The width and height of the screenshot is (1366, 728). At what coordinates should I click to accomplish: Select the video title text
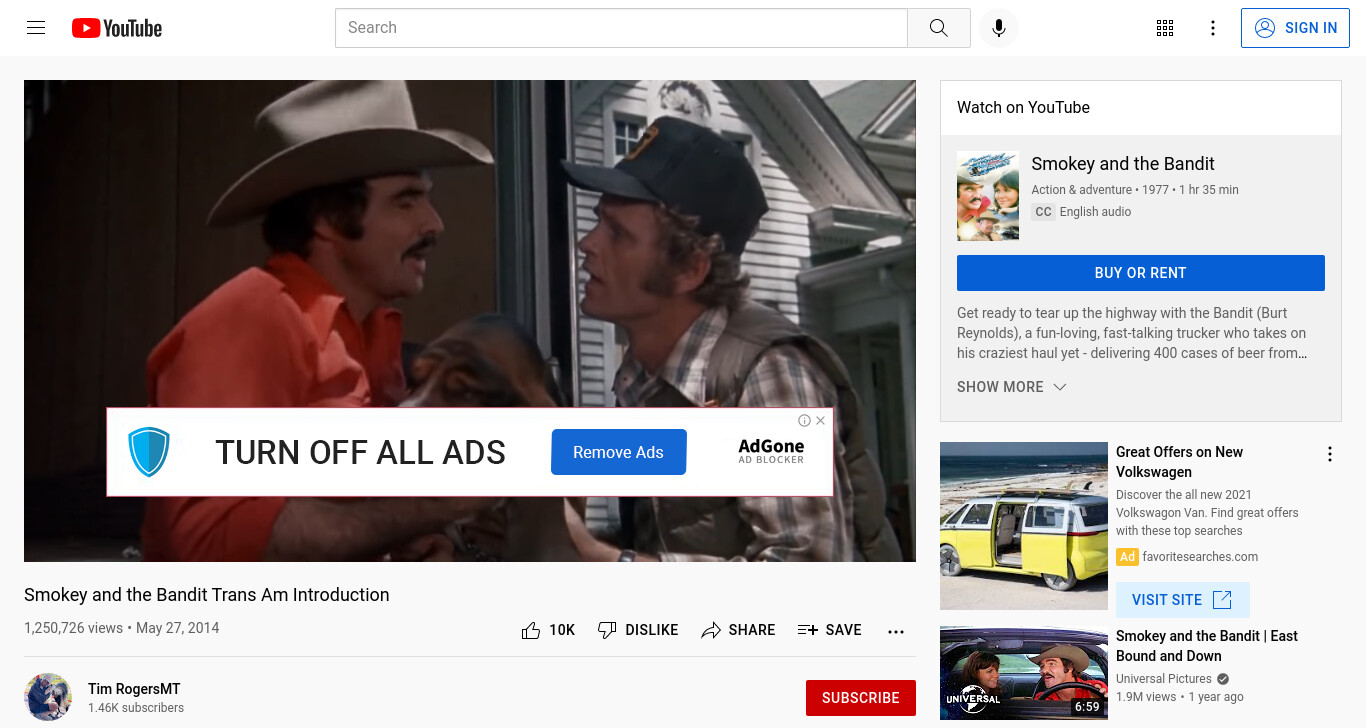tap(207, 595)
